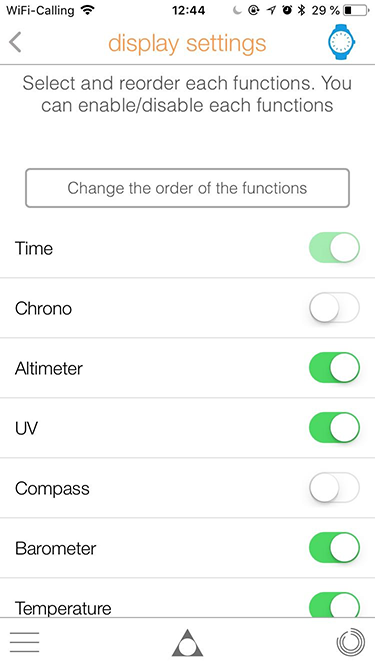Tap the alarm clock status icon

pyautogui.click(x=288, y=10)
